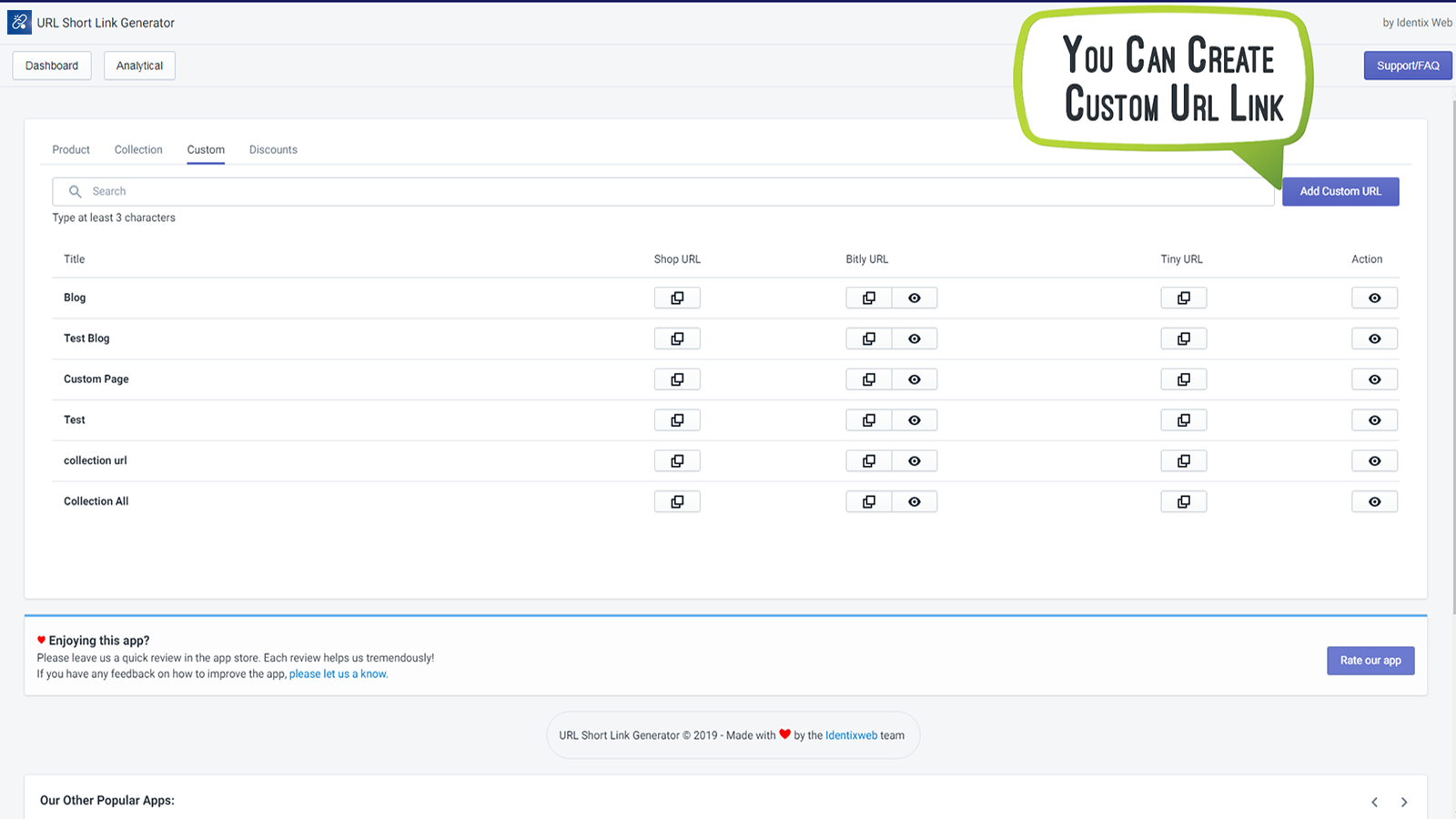Click the previous arrow in Our Other Popular Apps

click(x=1373, y=802)
